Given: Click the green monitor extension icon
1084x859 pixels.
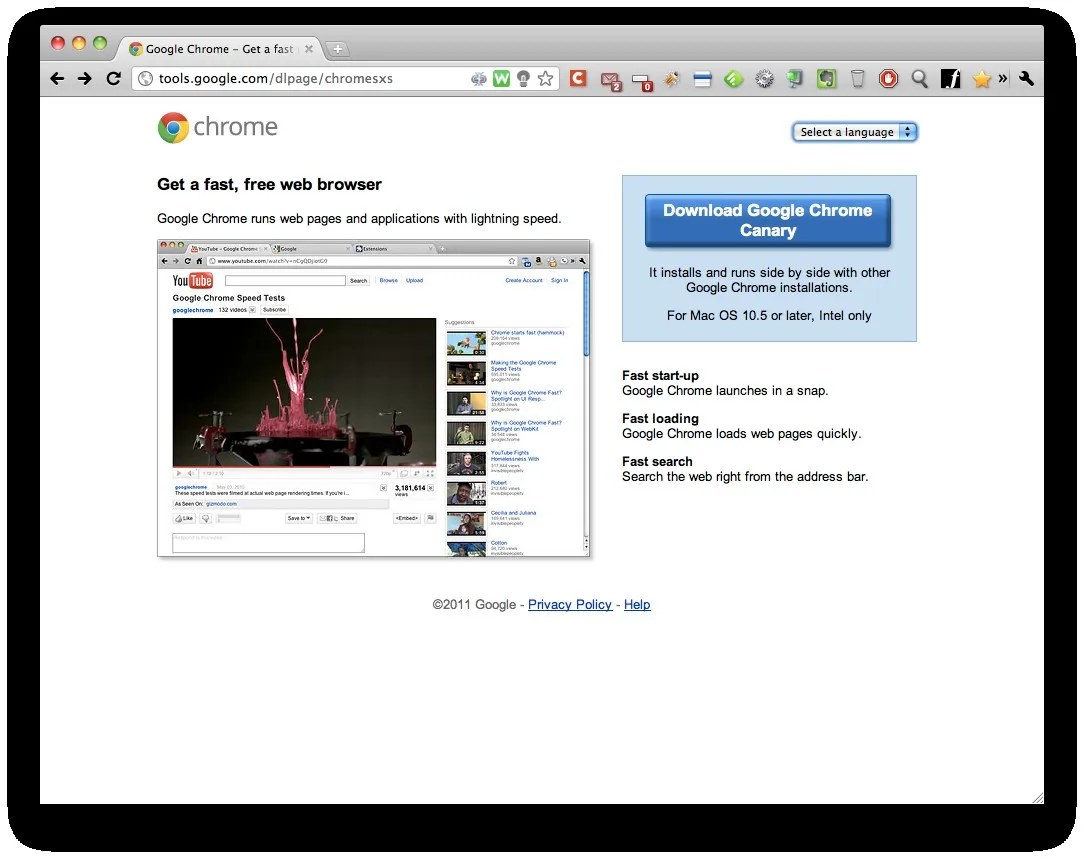Looking at the screenshot, I should (x=795, y=79).
